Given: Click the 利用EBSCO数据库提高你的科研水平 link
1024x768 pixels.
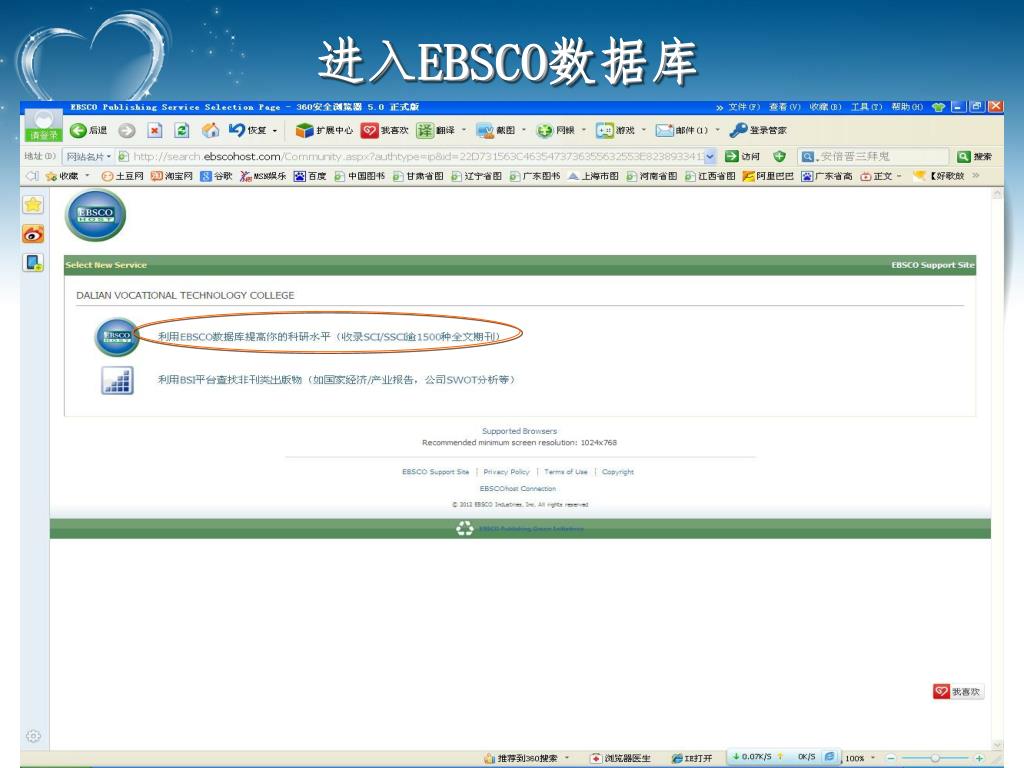Looking at the screenshot, I should coord(329,337).
